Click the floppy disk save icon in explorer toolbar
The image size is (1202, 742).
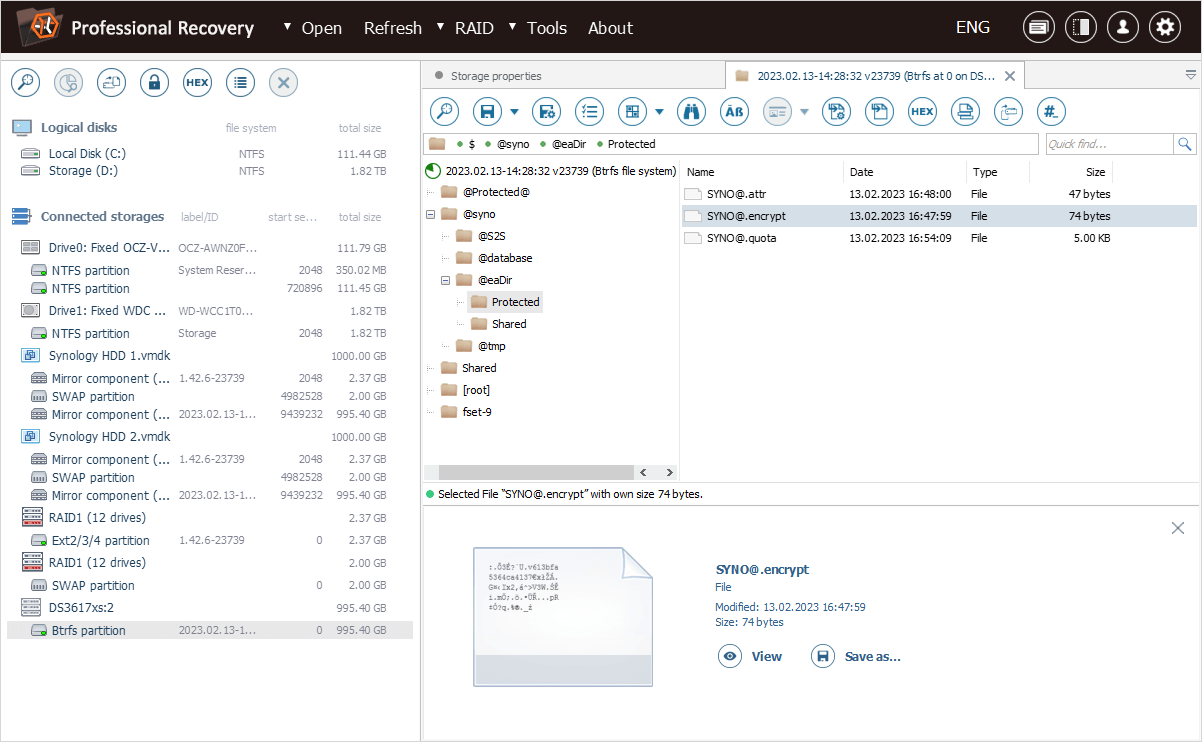tap(488, 112)
